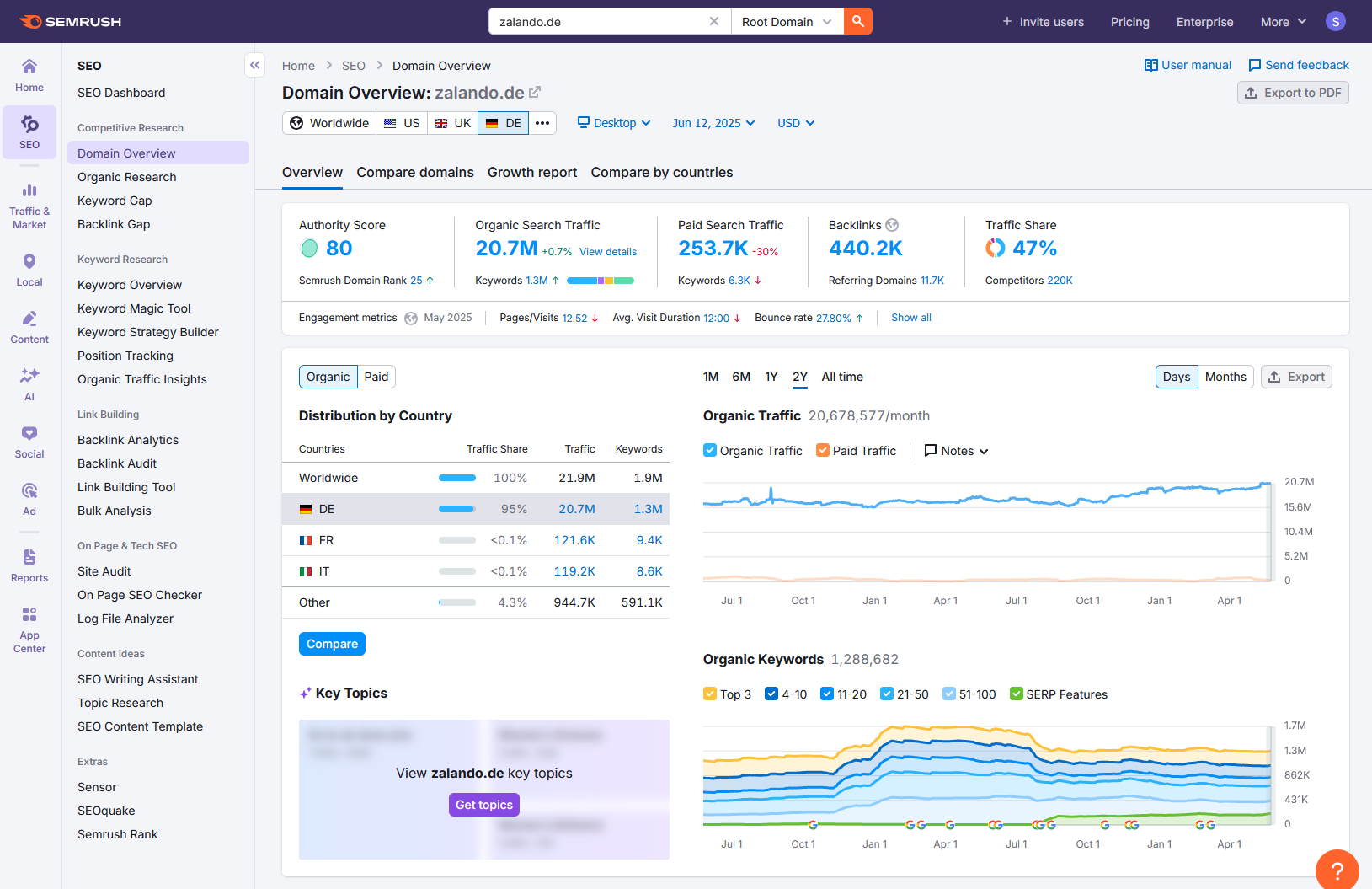Open USD currency dropdown
The height and width of the screenshot is (889, 1372).
[796, 123]
